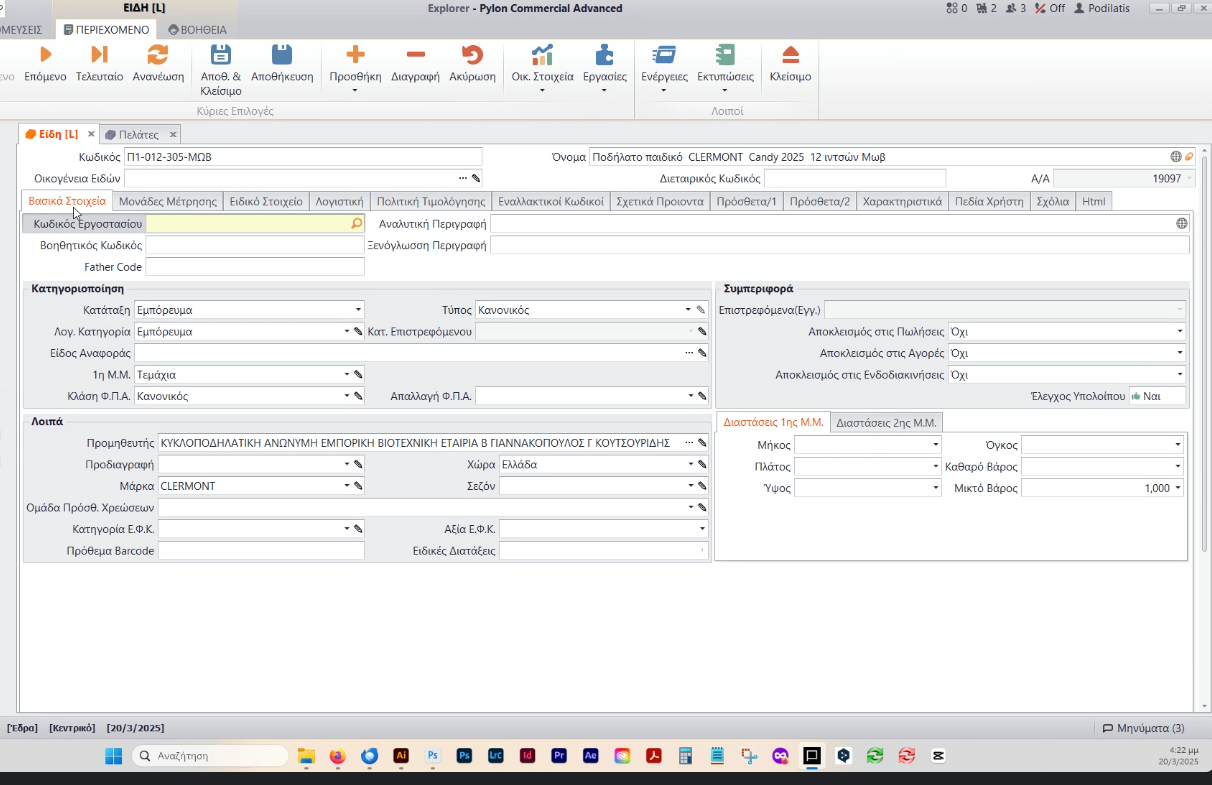The height and width of the screenshot is (785, 1212).
Task: Open the Διαστάσεις 2ης Μ.Μ. tab
Action: [x=886, y=422]
